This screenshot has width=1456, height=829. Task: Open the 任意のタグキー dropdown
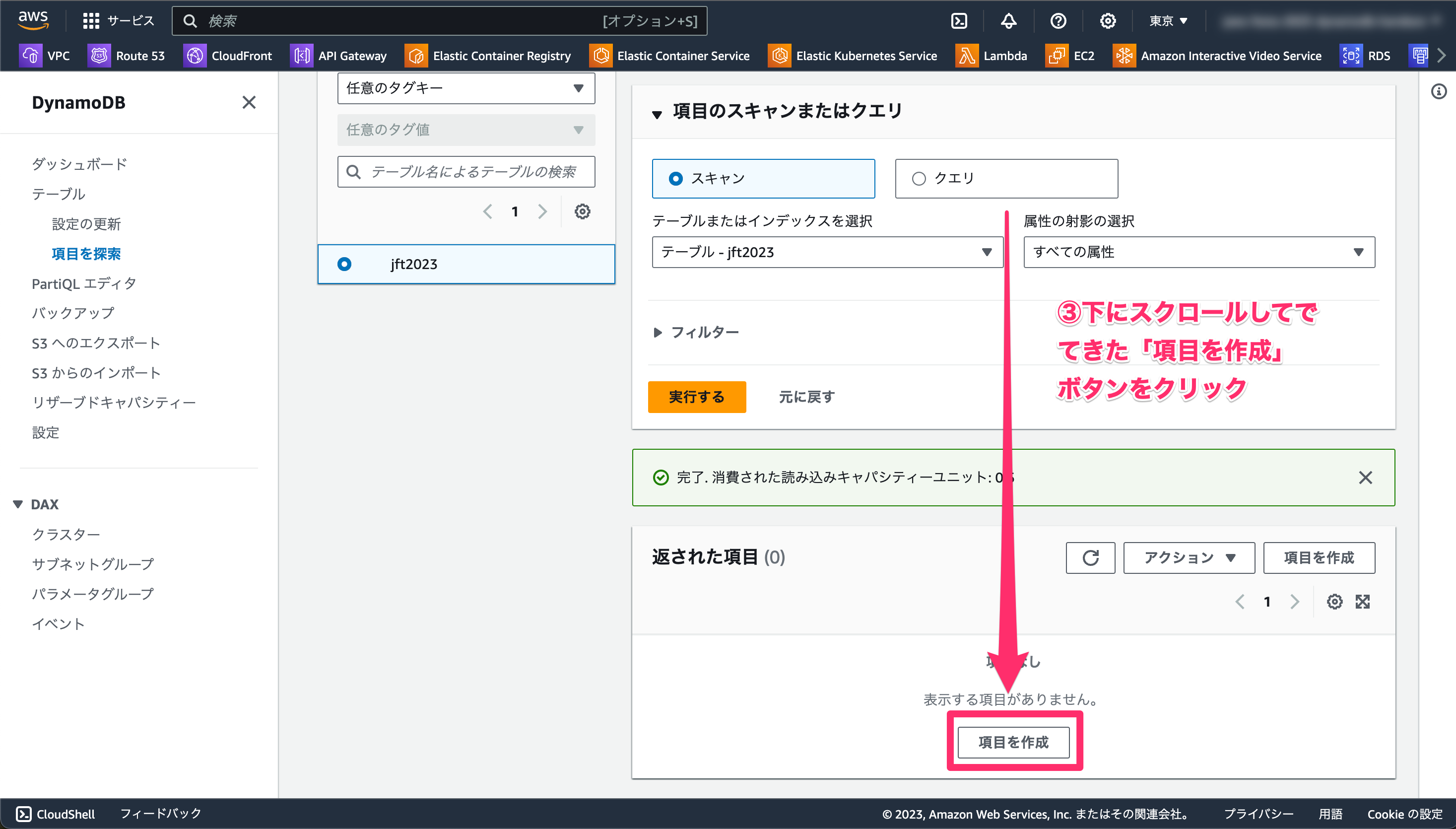coord(466,88)
